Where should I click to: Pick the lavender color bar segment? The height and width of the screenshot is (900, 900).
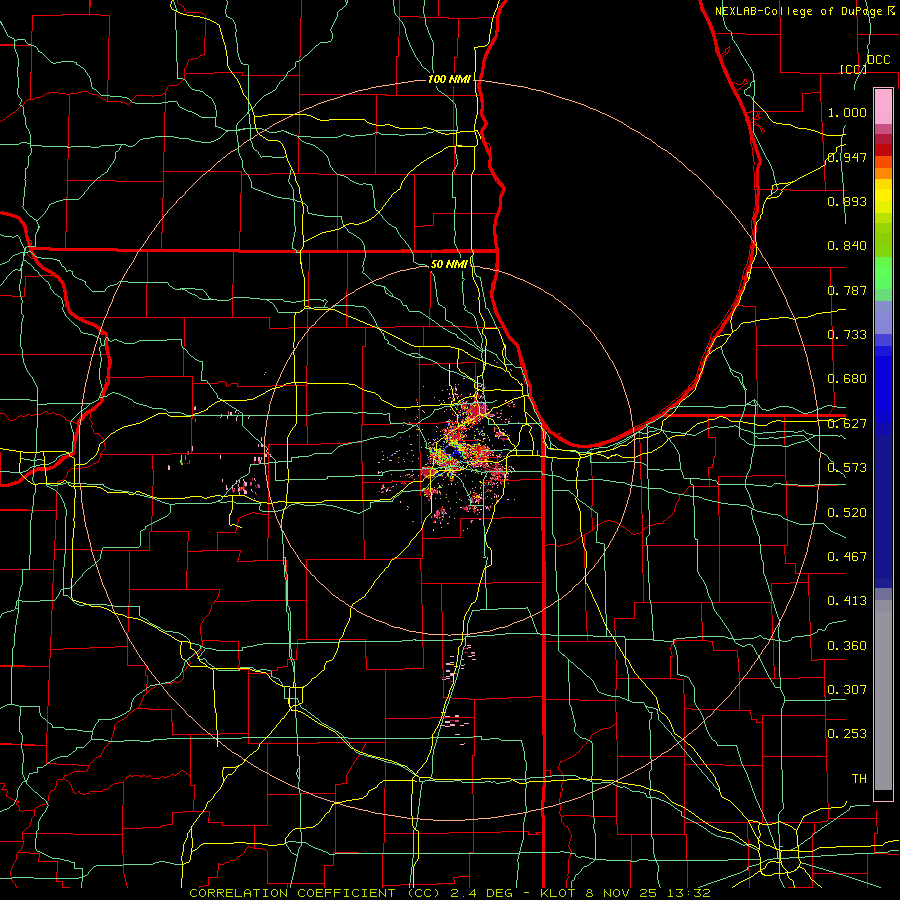(x=883, y=317)
